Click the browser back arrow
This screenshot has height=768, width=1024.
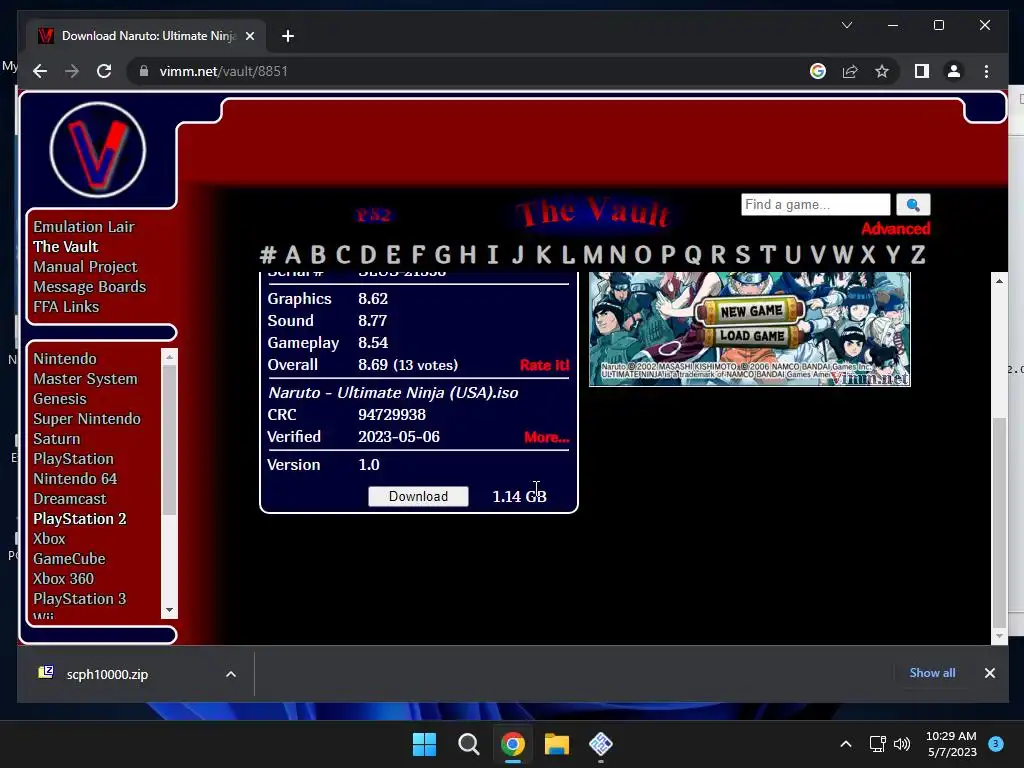pos(40,71)
